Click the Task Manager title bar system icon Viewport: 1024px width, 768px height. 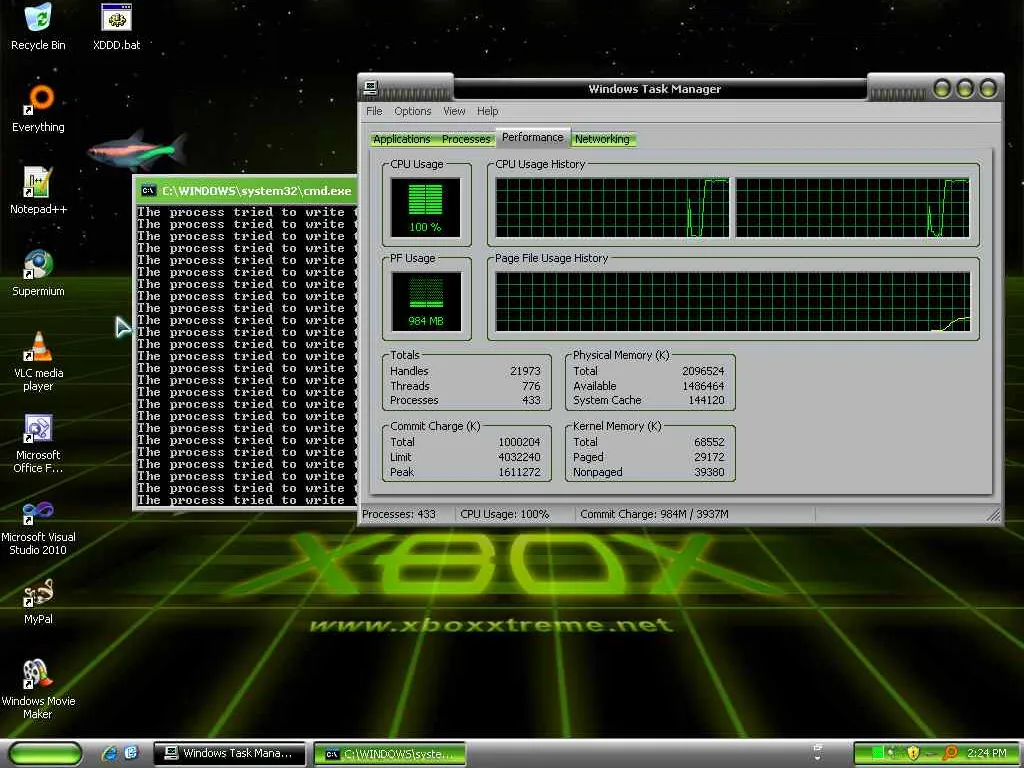click(x=370, y=88)
